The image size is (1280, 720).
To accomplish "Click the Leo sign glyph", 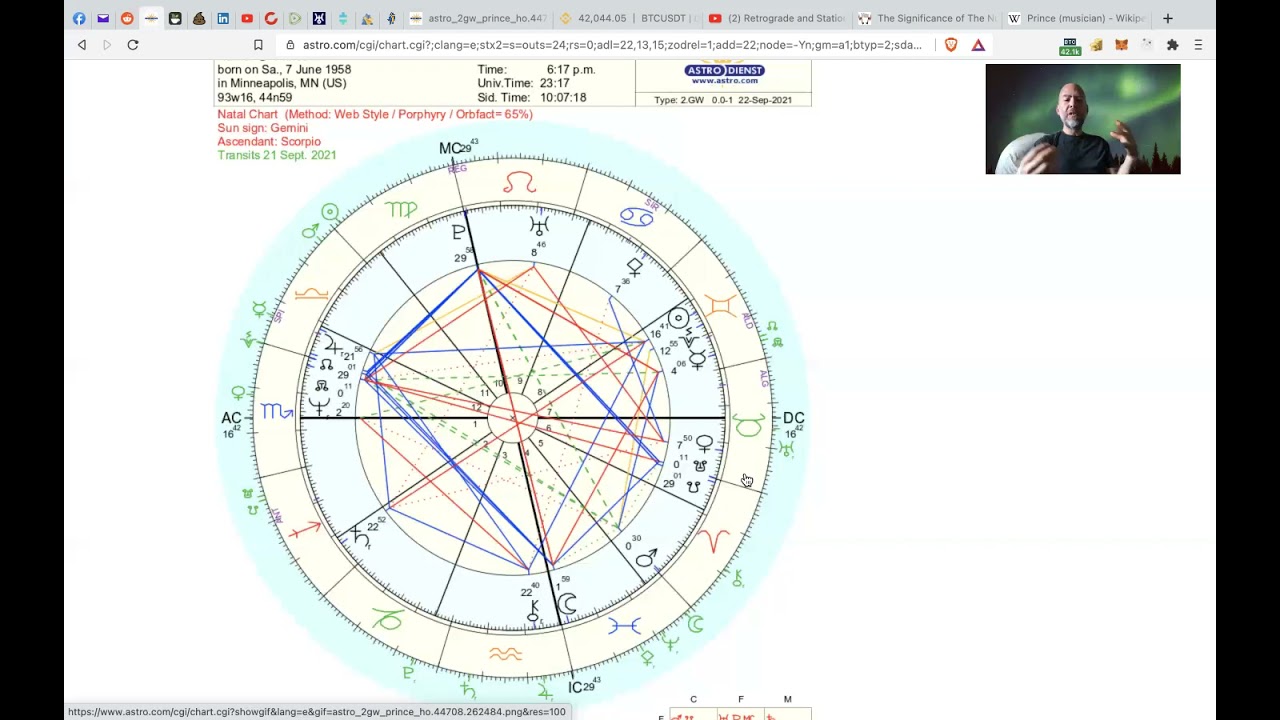I will (519, 183).
